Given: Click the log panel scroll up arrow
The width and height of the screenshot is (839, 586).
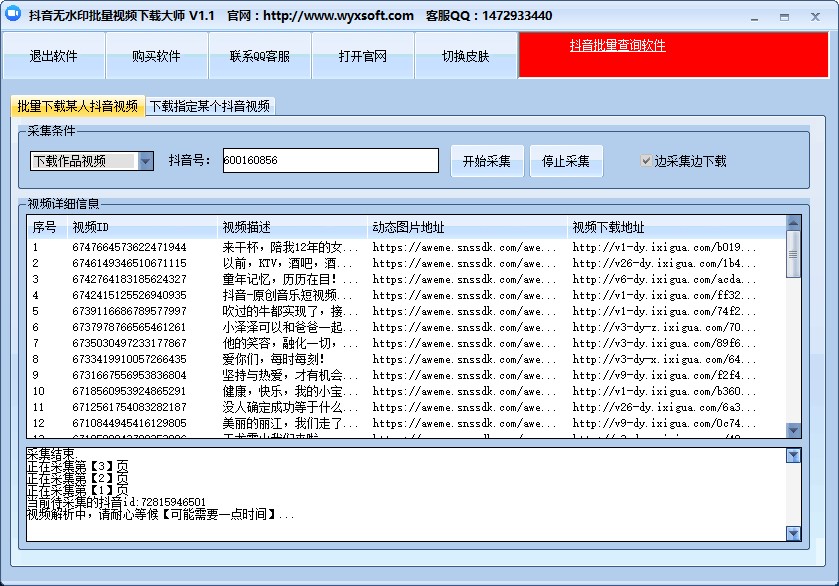Looking at the screenshot, I should click(793, 455).
